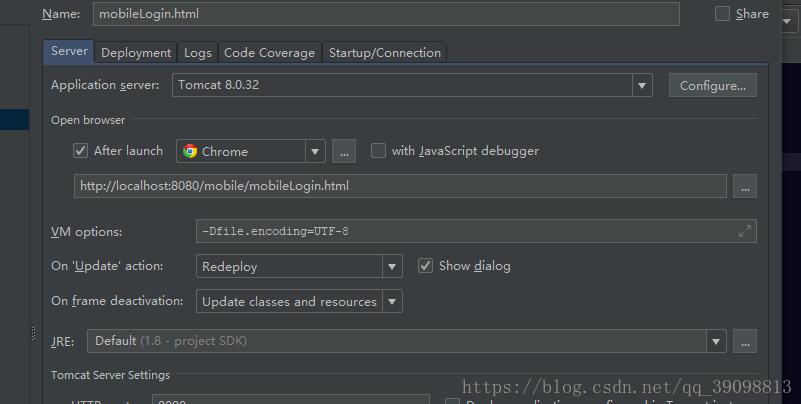Click the JRE browse ellipsis button
The height and width of the screenshot is (404, 801).
[x=745, y=341]
